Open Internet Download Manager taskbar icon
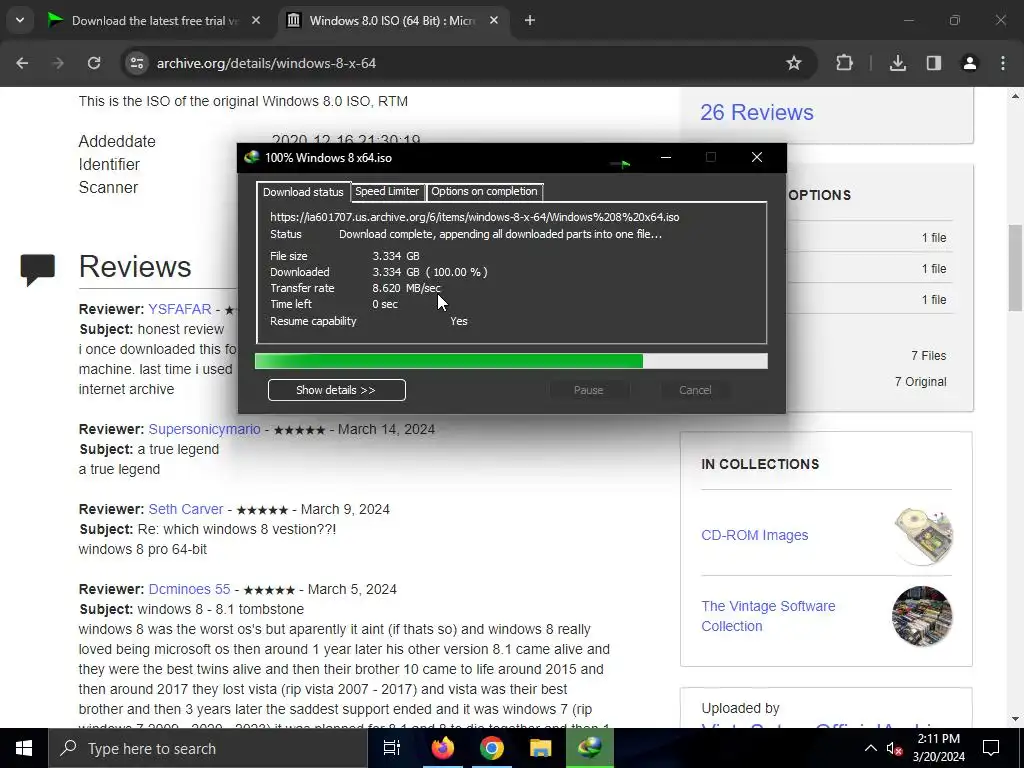The image size is (1024, 768). point(589,748)
